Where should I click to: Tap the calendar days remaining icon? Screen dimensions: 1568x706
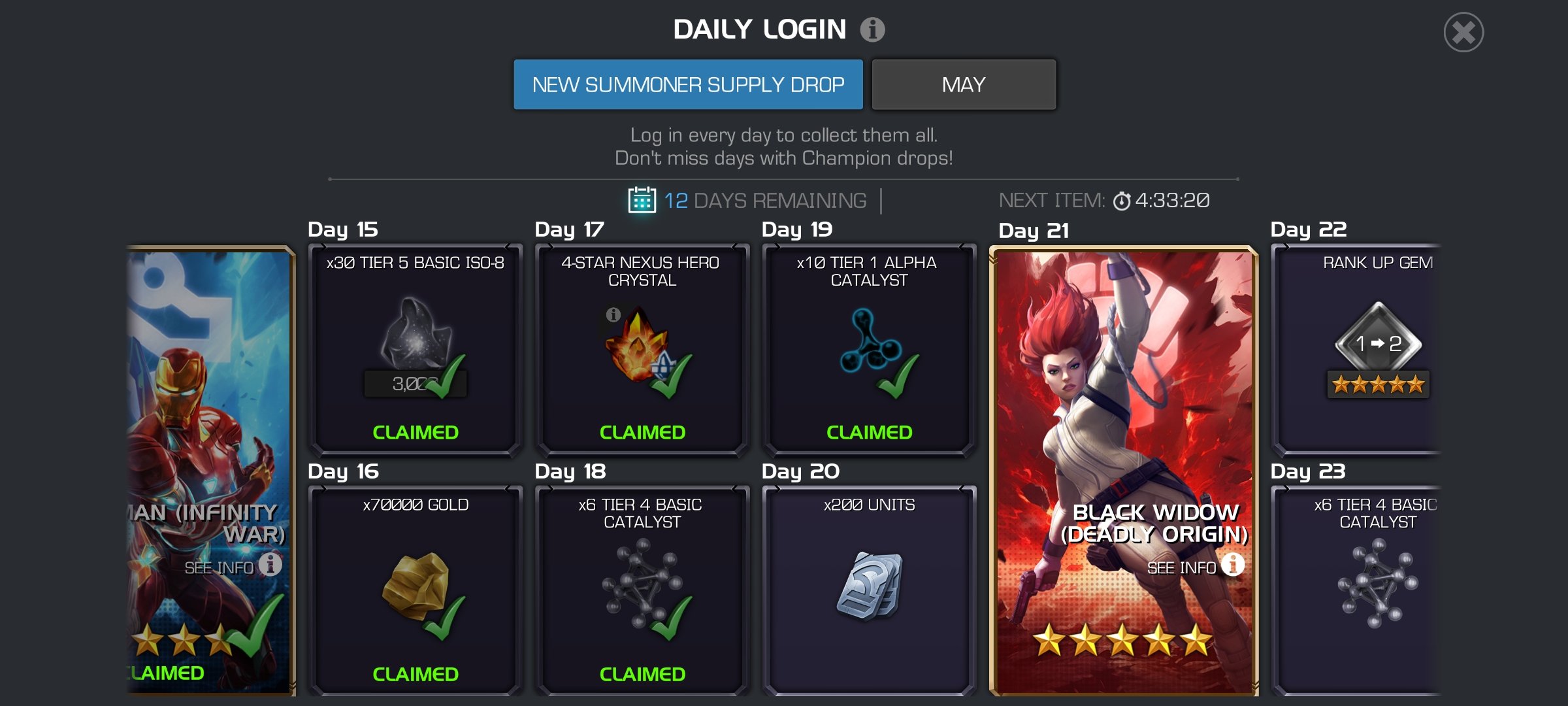(642, 200)
